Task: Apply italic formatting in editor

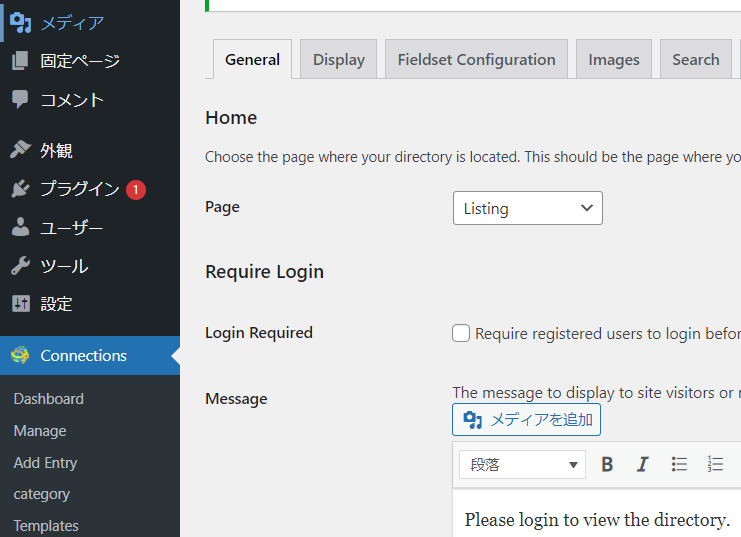Action: 642,464
